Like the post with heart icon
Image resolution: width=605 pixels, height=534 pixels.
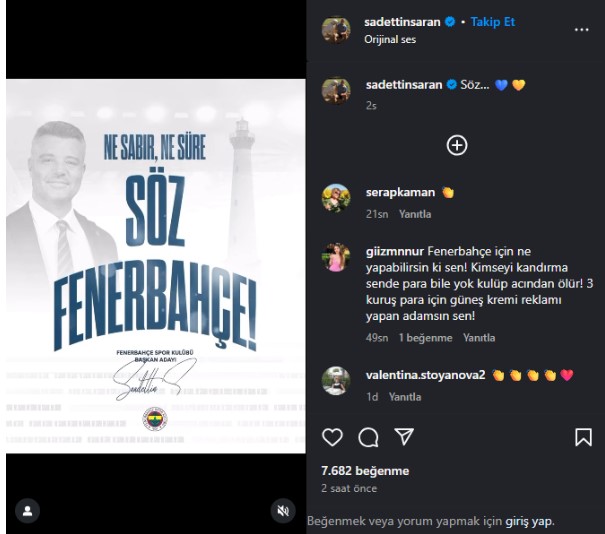pyautogui.click(x=332, y=437)
